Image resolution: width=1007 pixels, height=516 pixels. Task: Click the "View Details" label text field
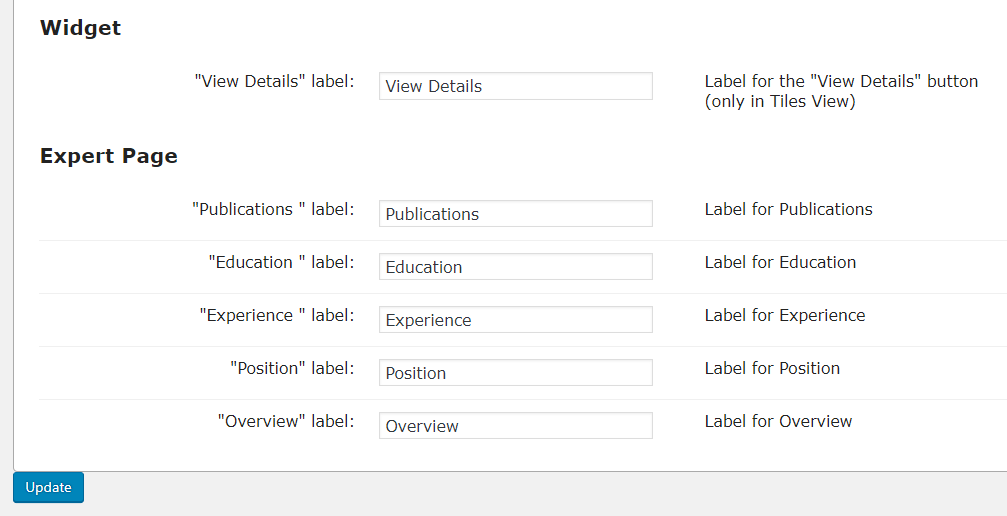coord(515,86)
